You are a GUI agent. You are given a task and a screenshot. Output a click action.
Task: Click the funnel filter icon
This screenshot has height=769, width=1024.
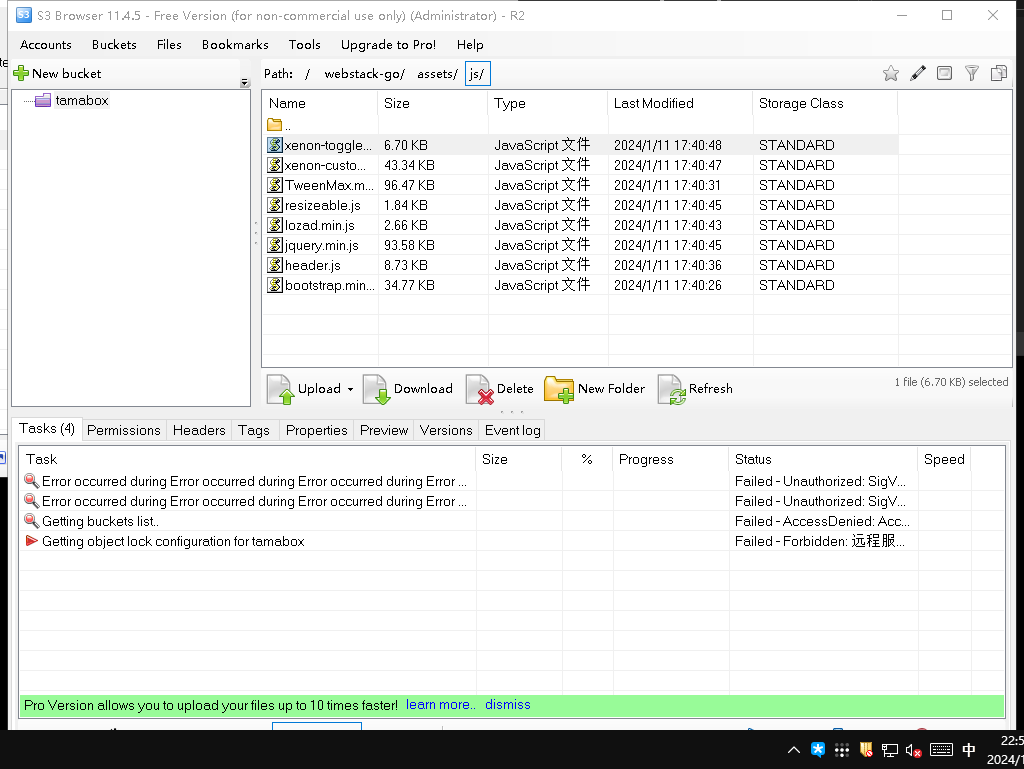(971, 73)
